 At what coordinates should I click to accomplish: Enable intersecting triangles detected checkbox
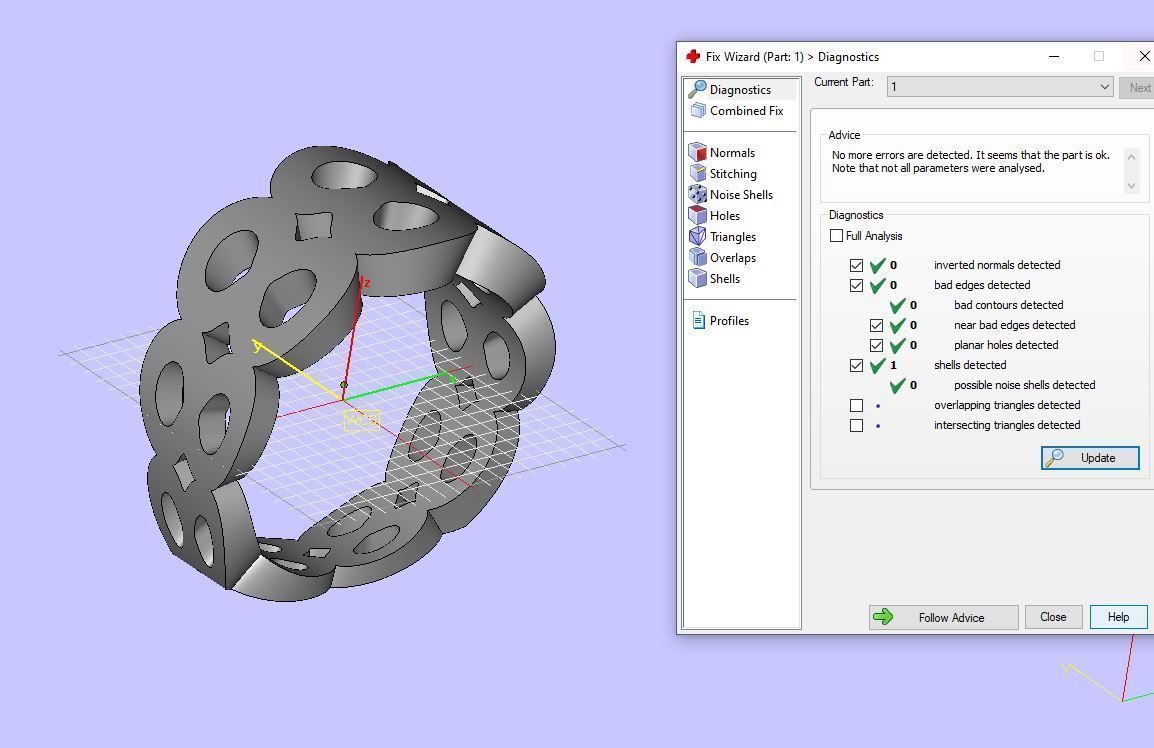pos(856,425)
